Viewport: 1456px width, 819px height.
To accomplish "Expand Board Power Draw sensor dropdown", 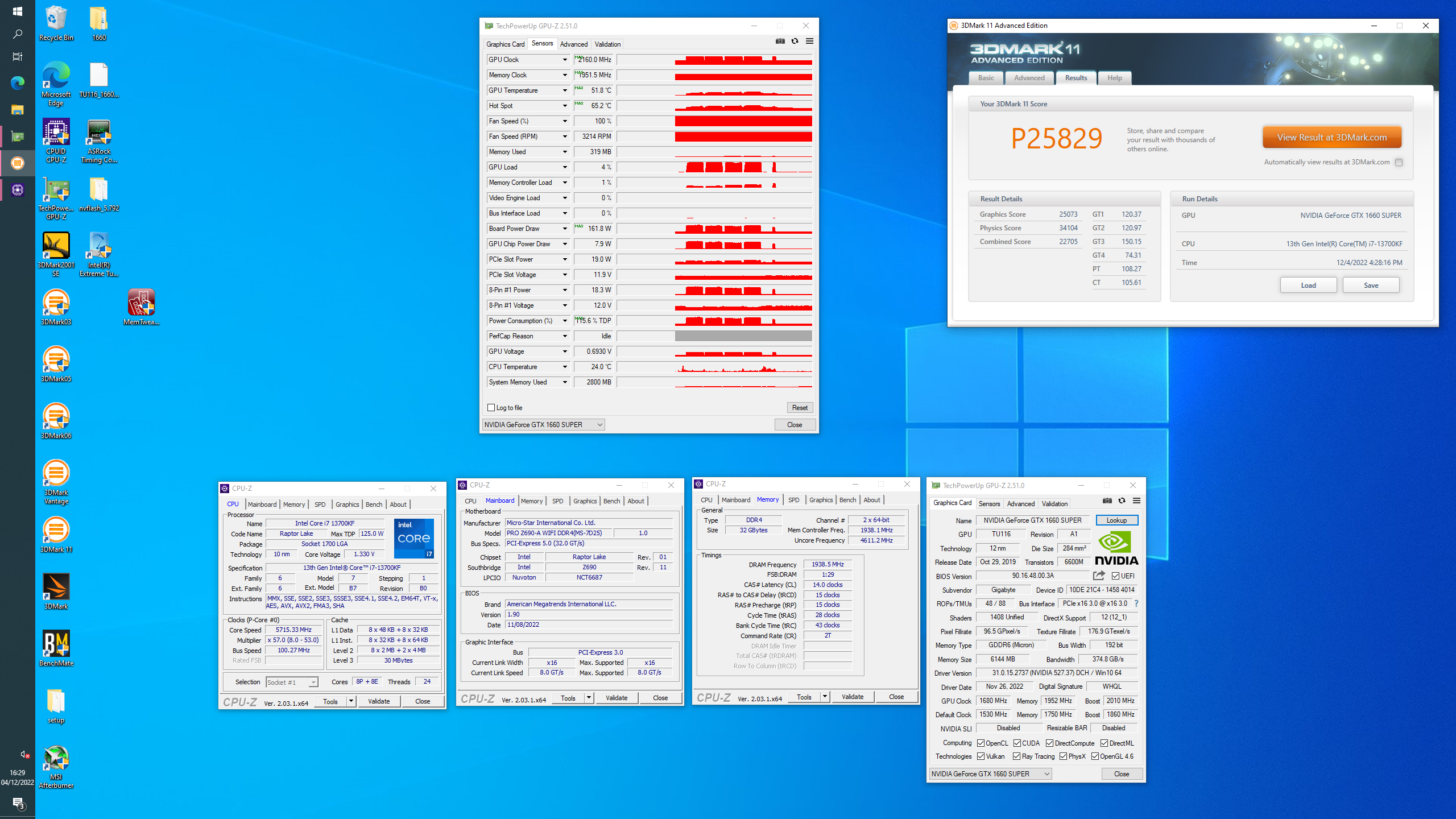I will 565,228.
